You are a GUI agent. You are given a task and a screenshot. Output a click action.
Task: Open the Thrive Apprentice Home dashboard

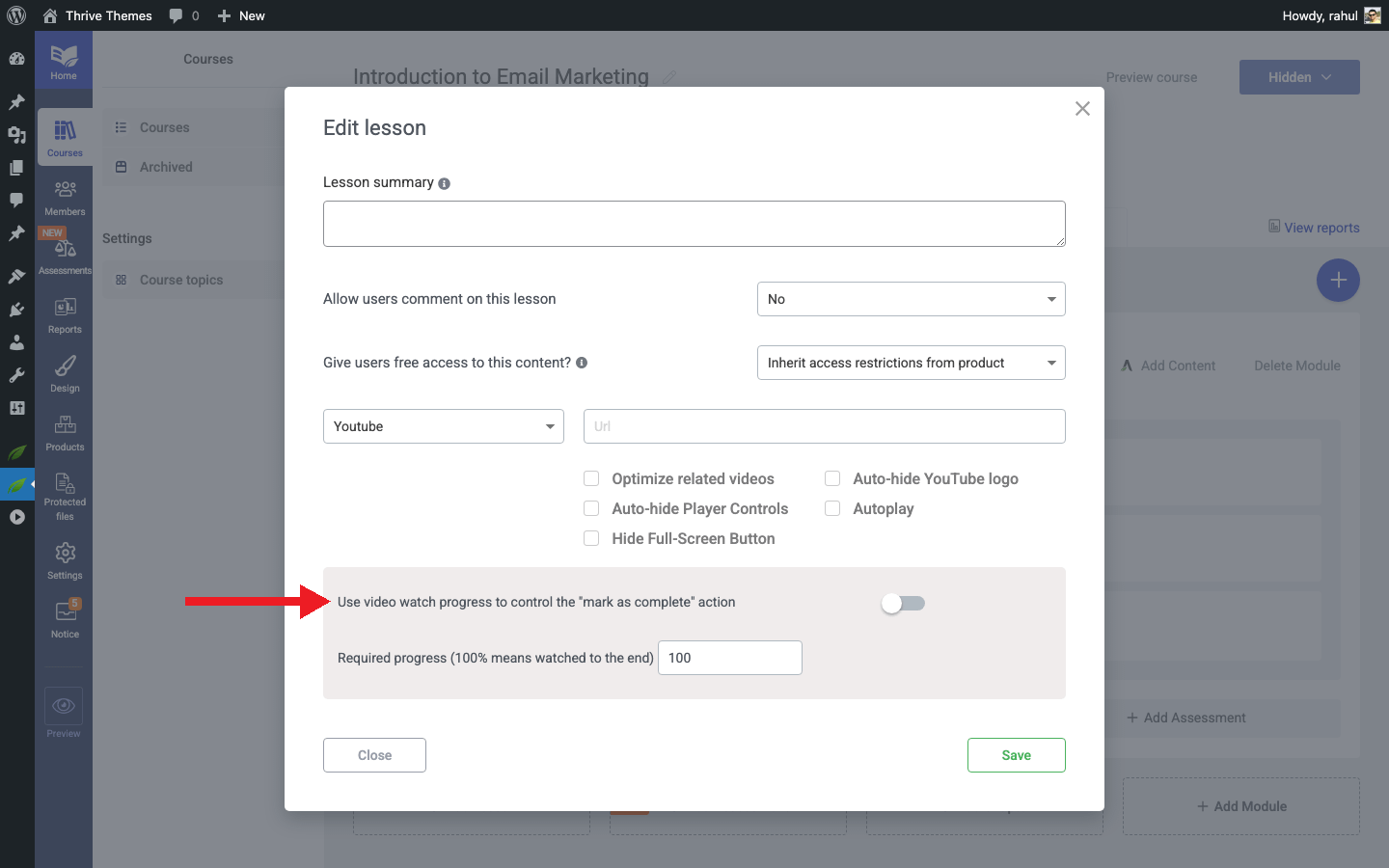(x=64, y=60)
